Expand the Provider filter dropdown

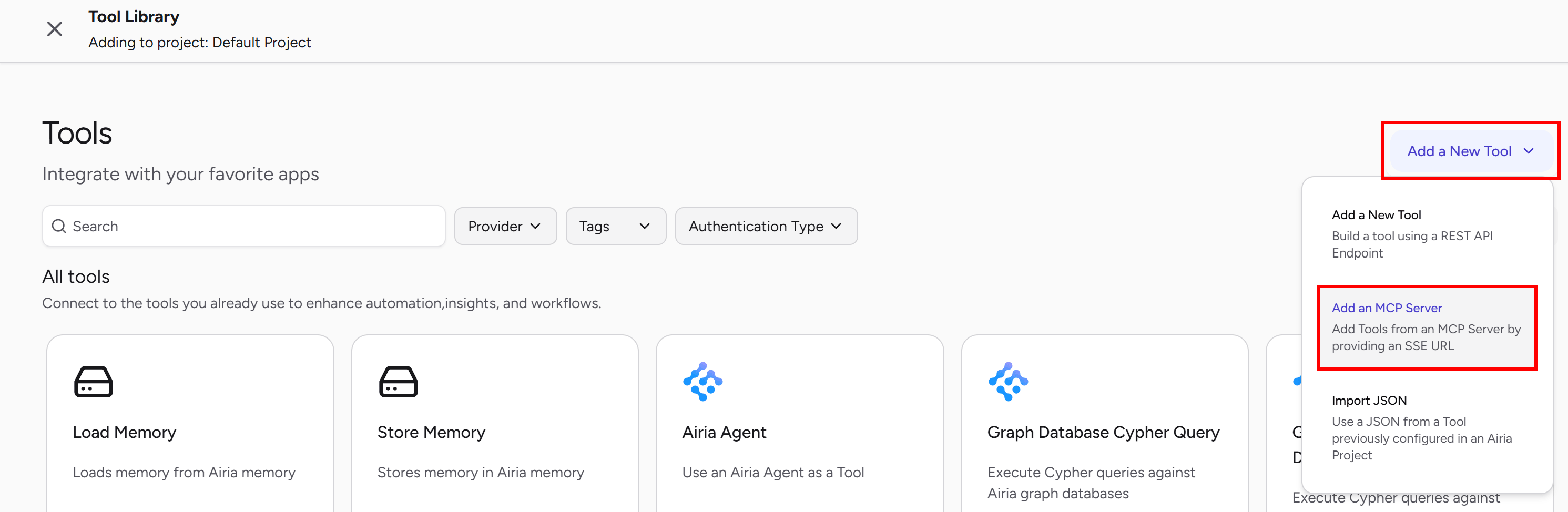pos(505,227)
